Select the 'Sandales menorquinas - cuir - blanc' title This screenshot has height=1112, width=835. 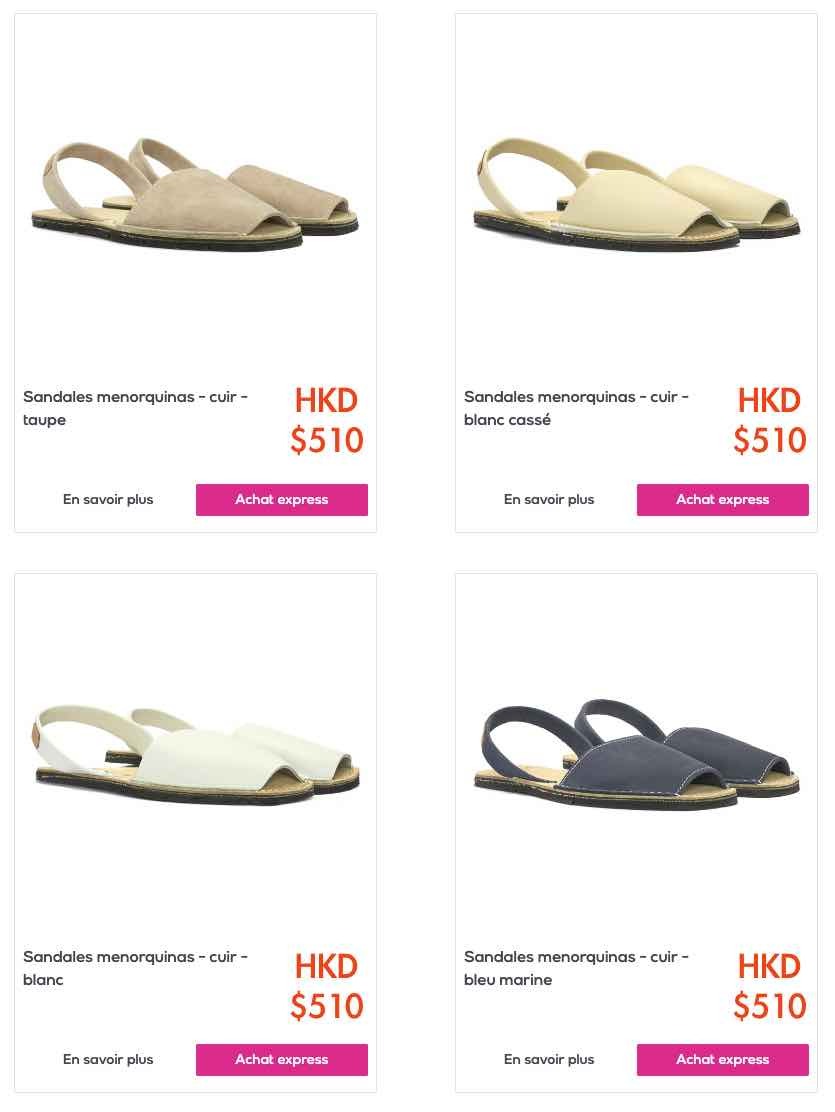[136, 968]
